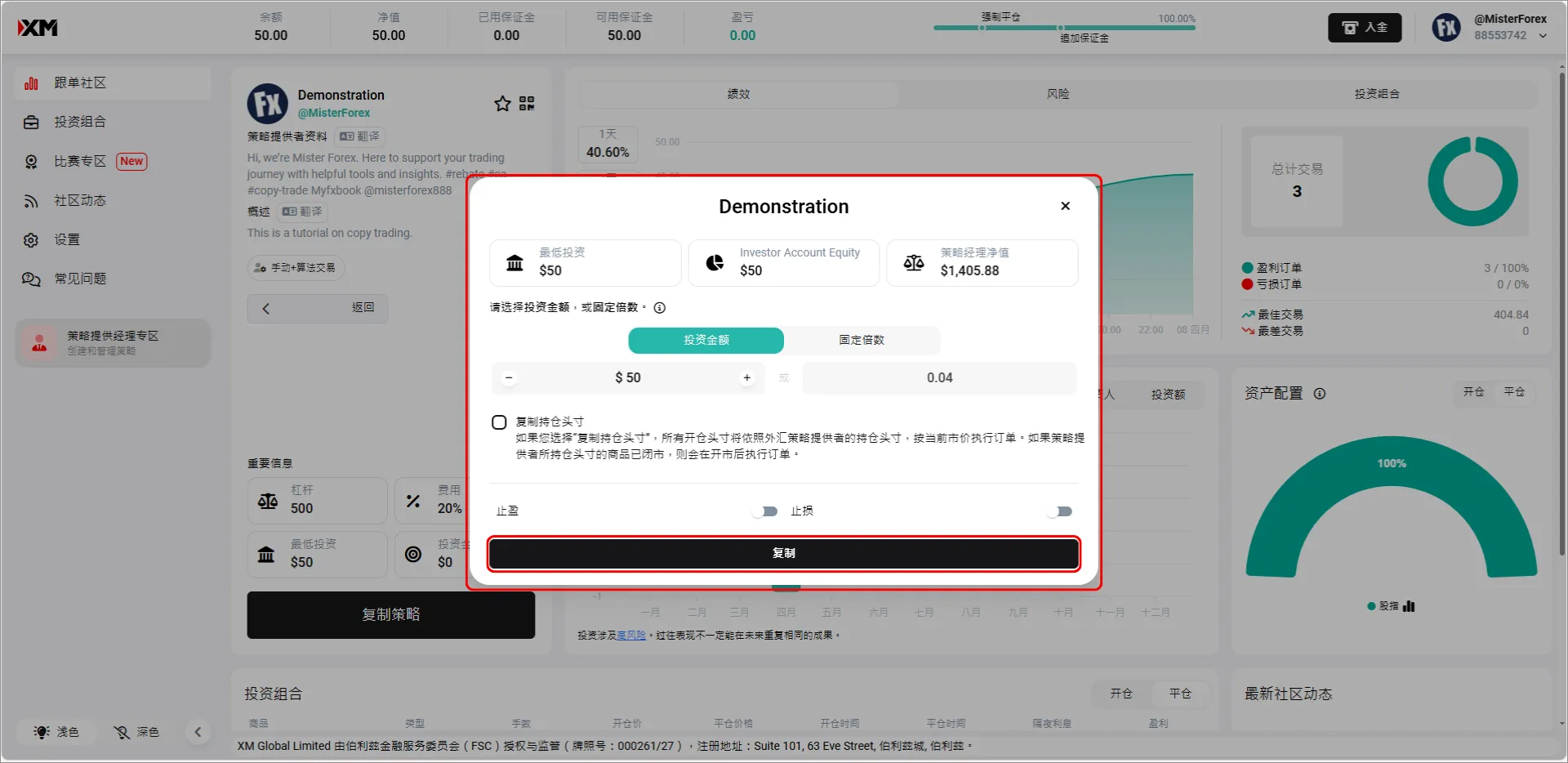Viewport: 1568px width, 763px height.
Task: Decrease investment amount with minus button
Action: [509, 378]
